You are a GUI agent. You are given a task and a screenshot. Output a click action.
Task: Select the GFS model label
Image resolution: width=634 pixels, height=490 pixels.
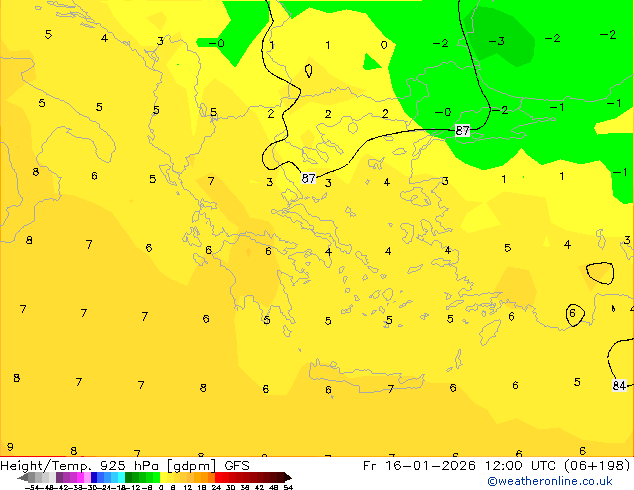(x=237, y=466)
